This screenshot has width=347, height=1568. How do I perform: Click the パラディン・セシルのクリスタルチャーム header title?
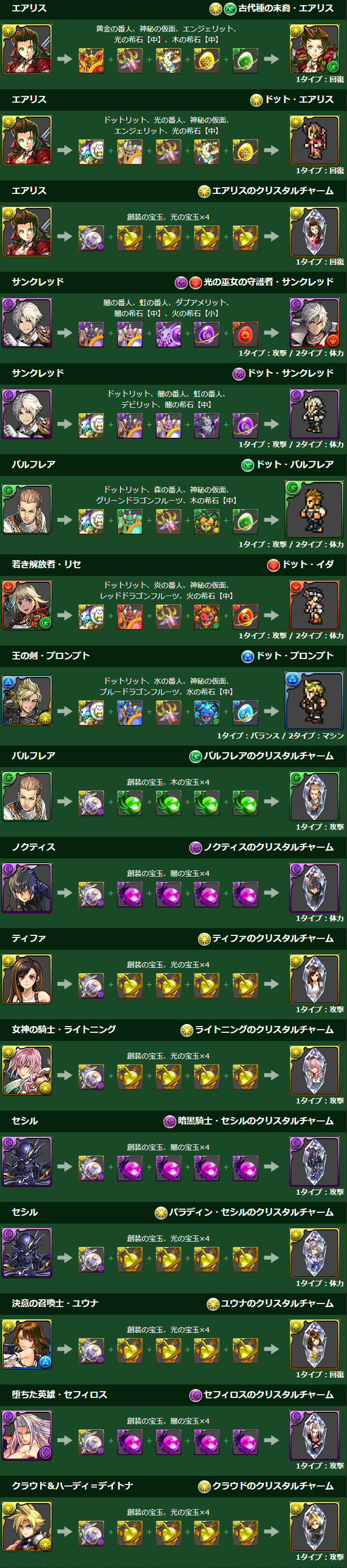252,1212
